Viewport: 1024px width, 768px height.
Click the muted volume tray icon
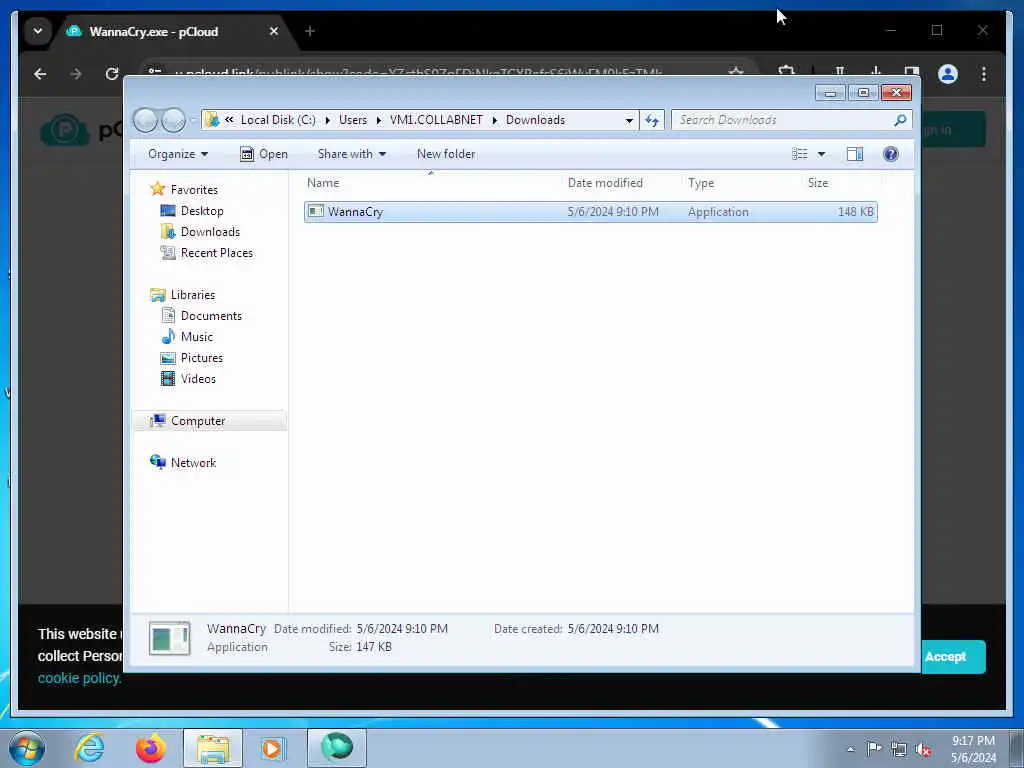pos(923,749)
